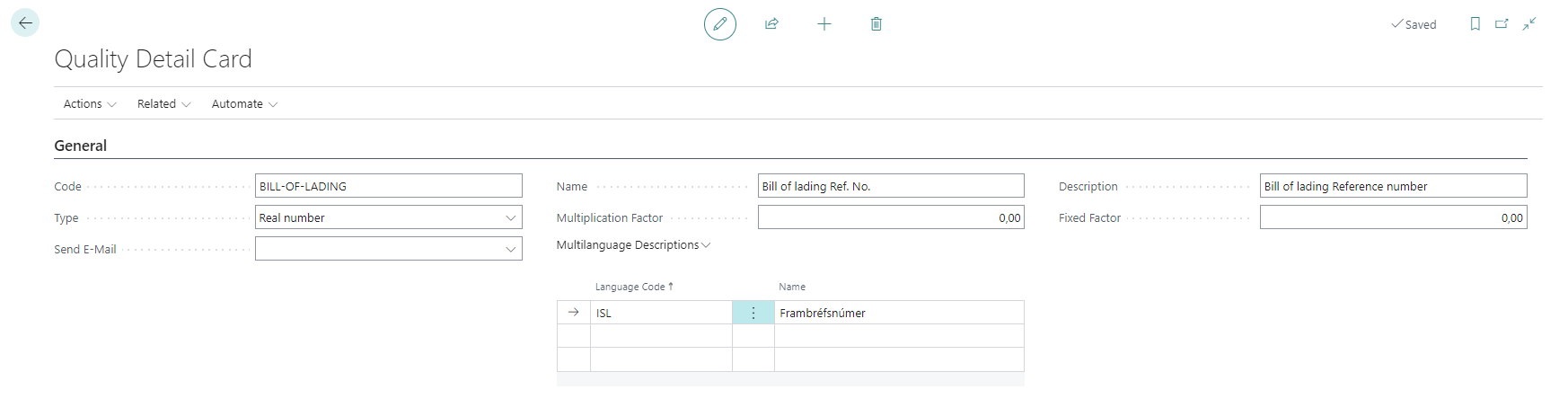Expand the Automate menu
1568x416 pixels.
[244, 104]
